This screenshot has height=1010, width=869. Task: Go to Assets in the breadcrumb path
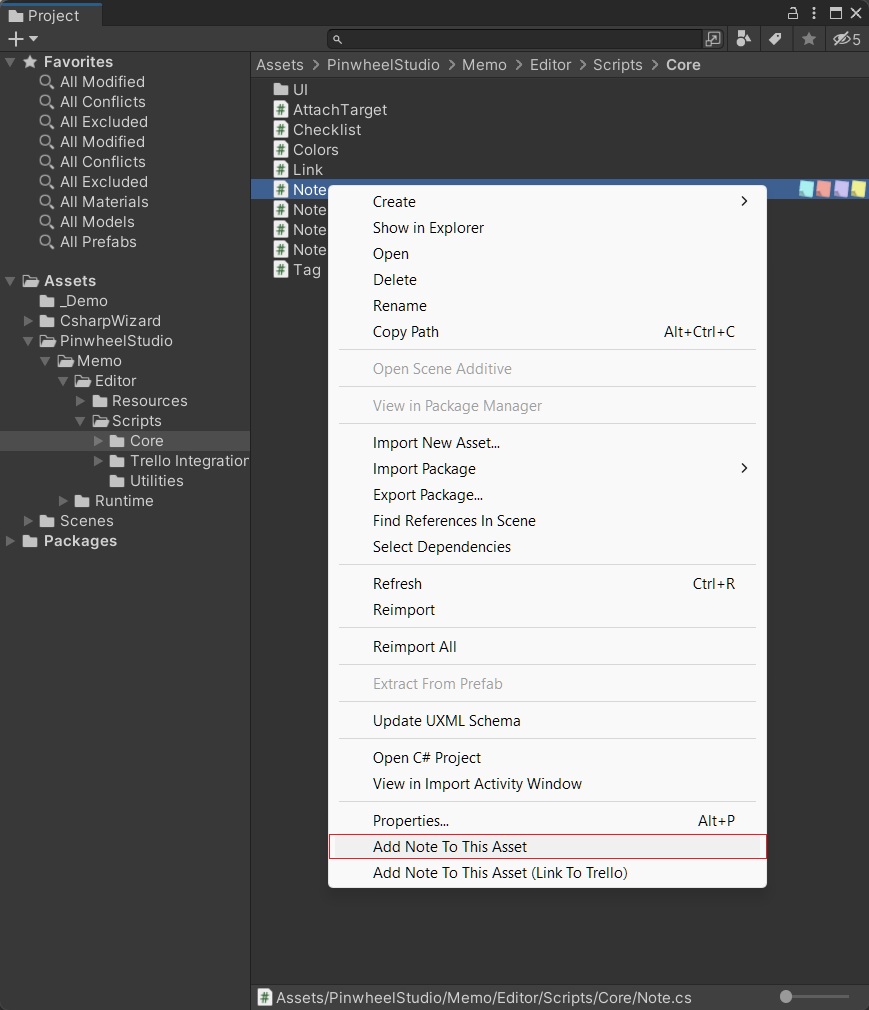[280, 65]
